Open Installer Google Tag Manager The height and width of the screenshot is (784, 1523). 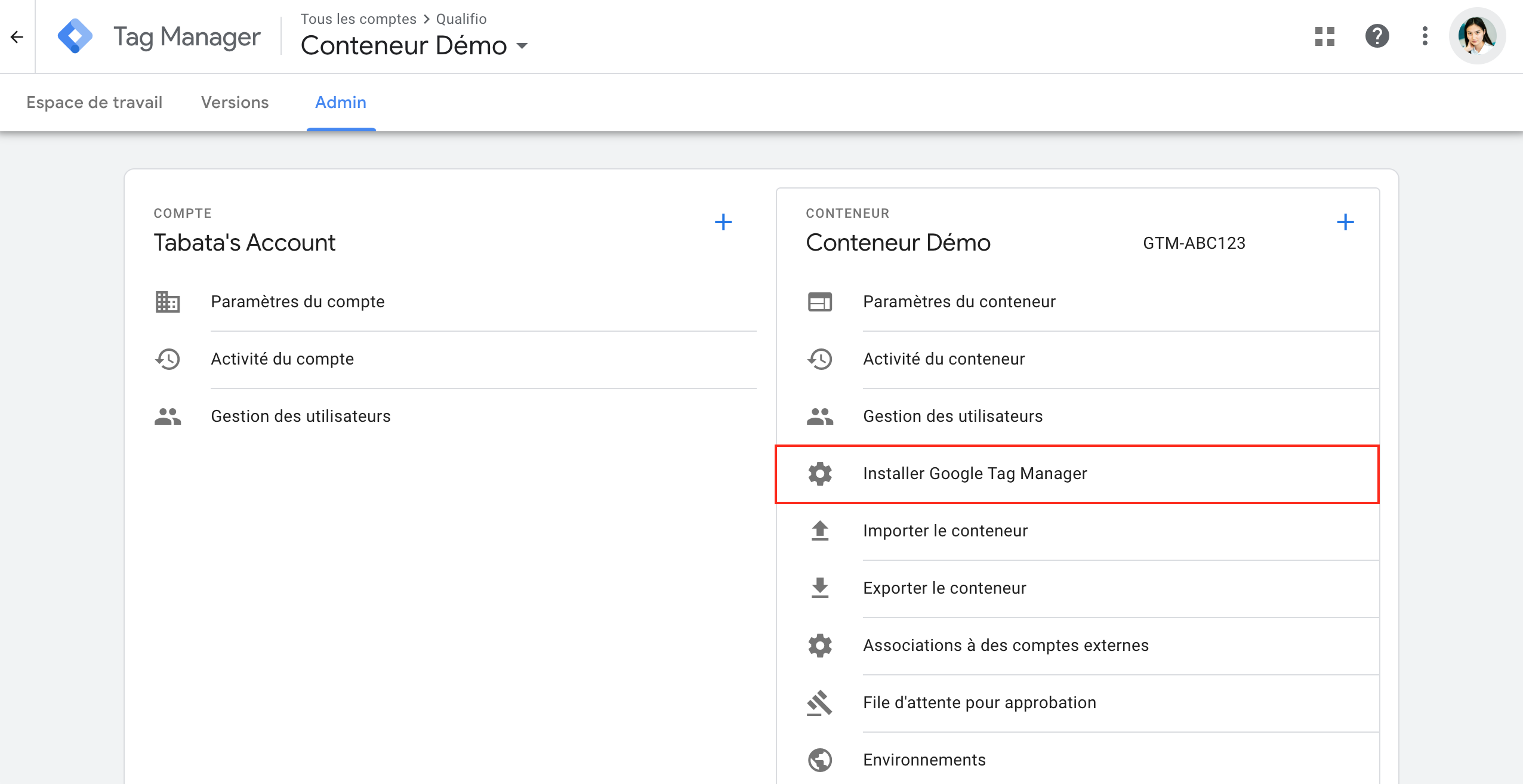(x=1078, y=474)
